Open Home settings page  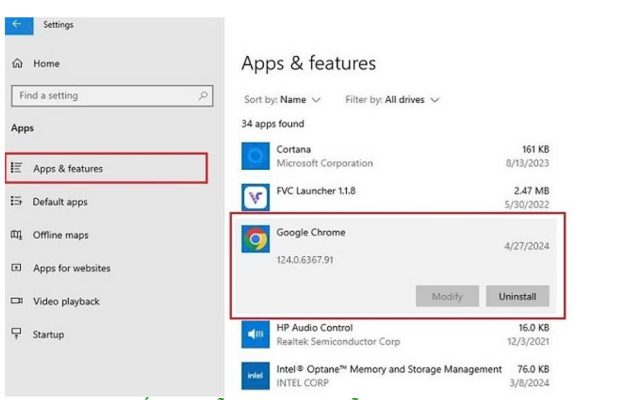[47, 63]
